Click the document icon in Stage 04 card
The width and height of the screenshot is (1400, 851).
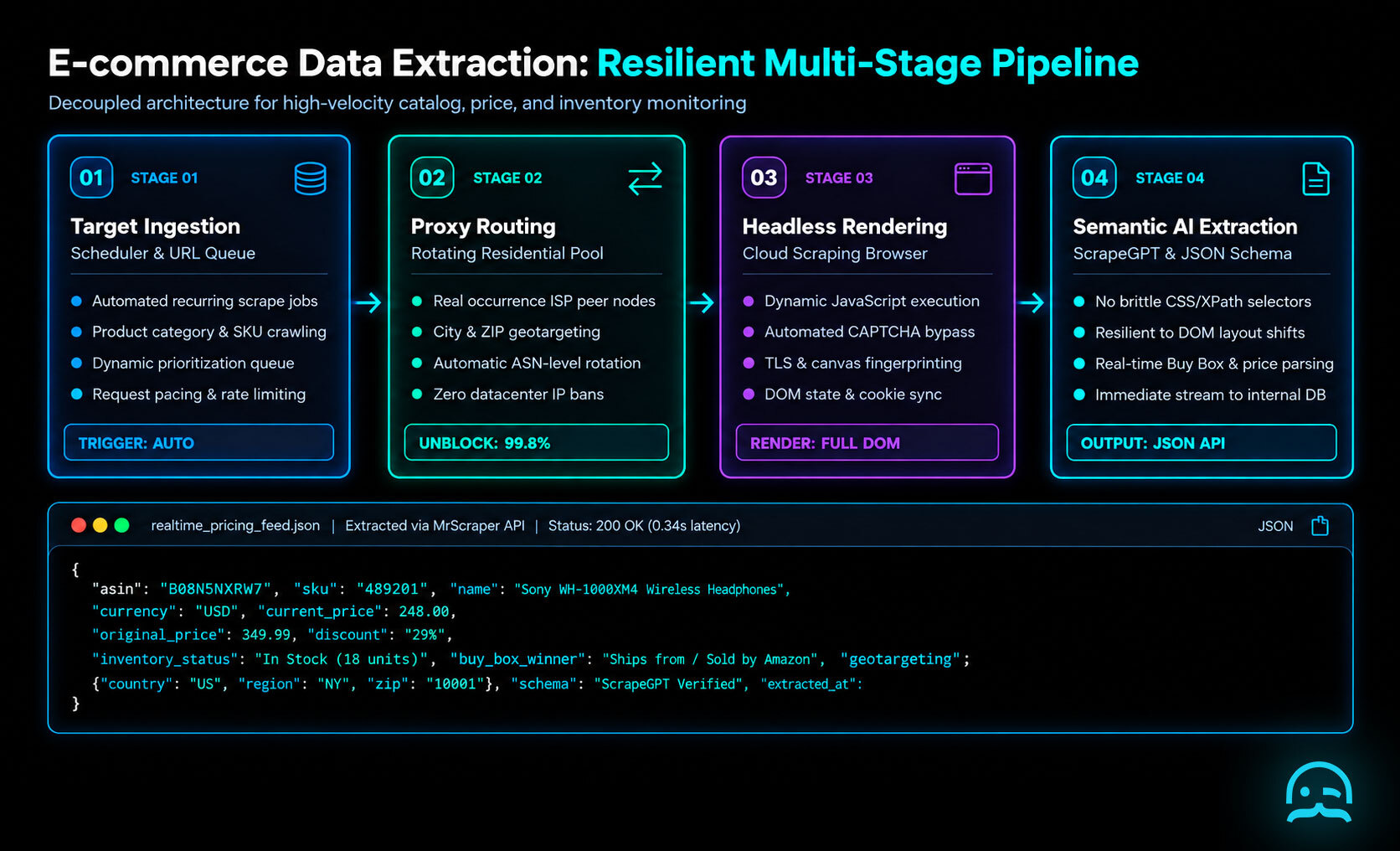click(1315, 178)
